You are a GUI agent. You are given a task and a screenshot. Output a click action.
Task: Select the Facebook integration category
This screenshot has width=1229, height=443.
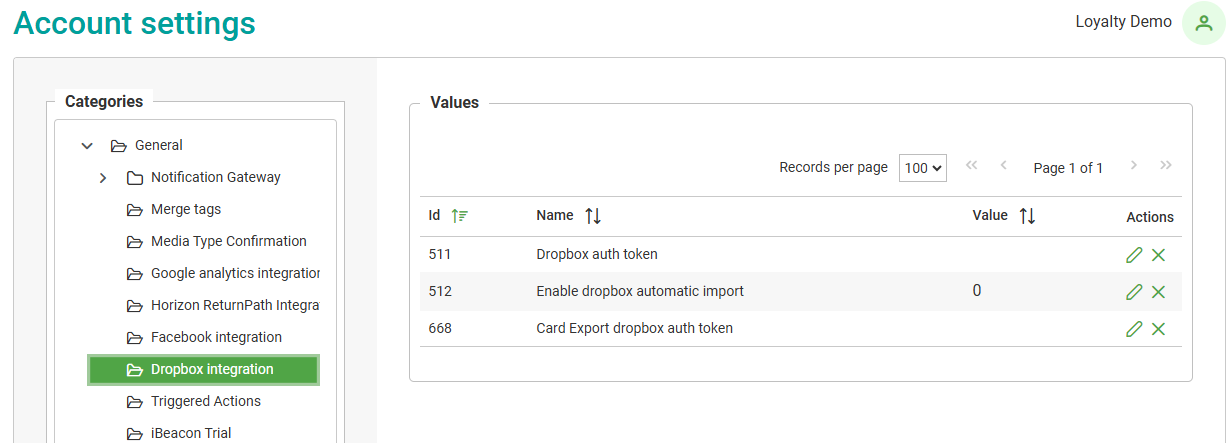(216, 338)
